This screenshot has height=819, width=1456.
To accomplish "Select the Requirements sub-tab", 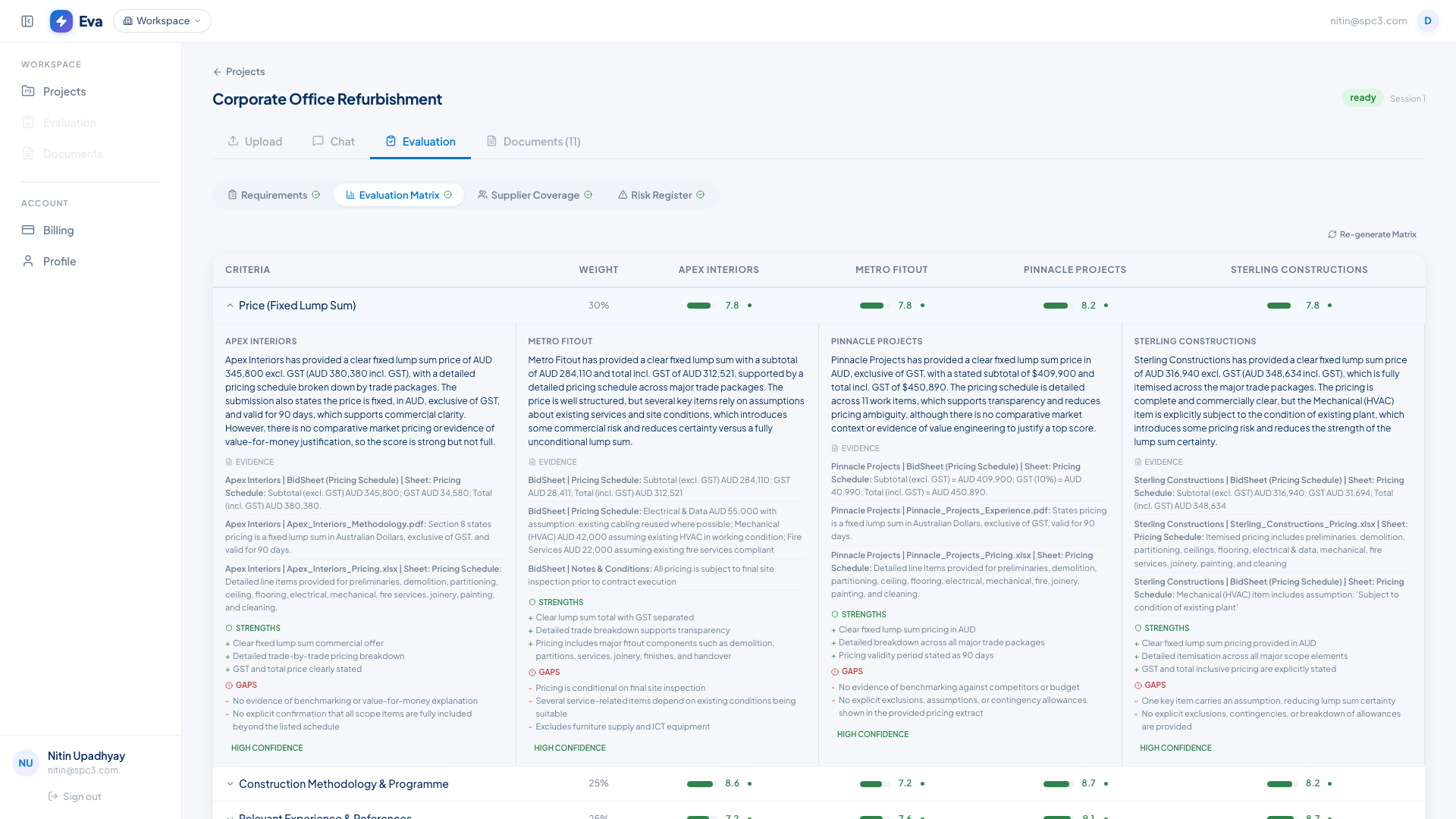I will tap(274, 196).
